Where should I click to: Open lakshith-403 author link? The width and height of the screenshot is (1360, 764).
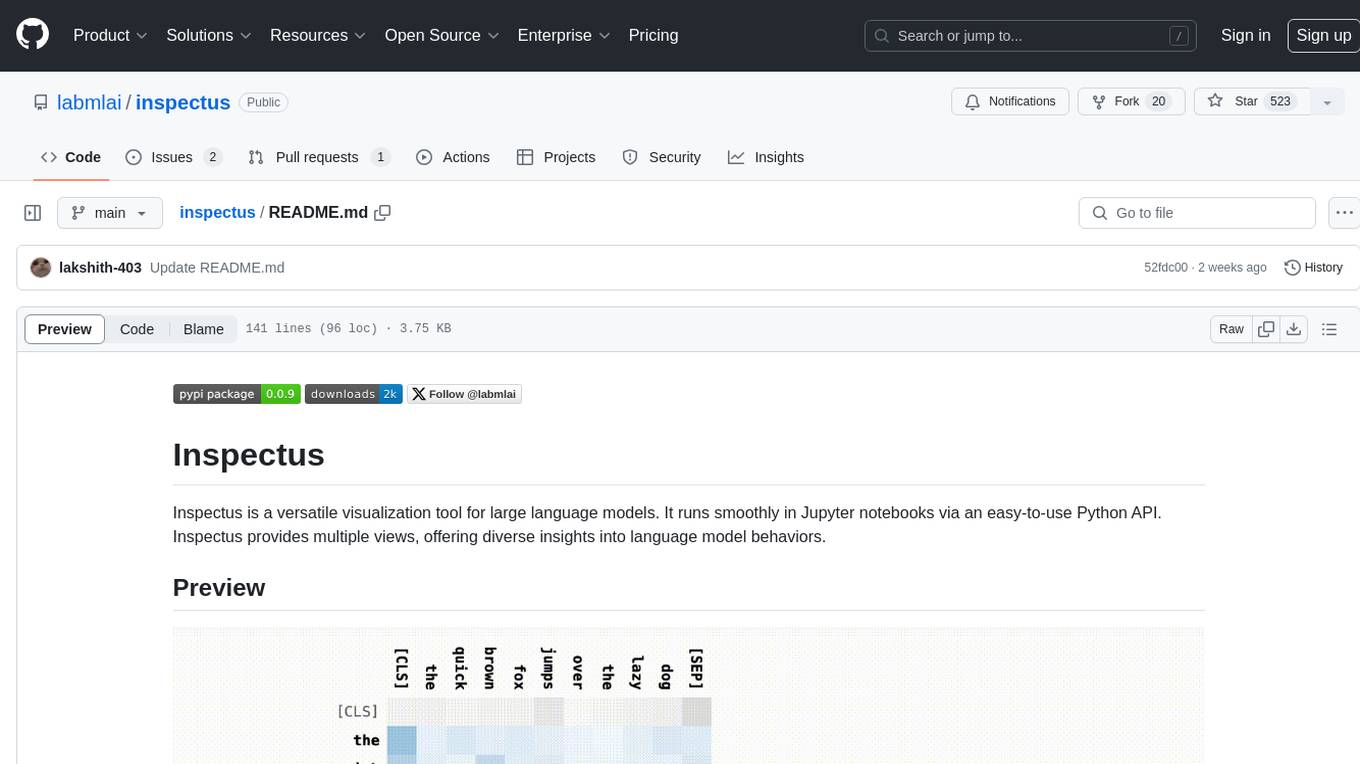[x=100, y=268]
